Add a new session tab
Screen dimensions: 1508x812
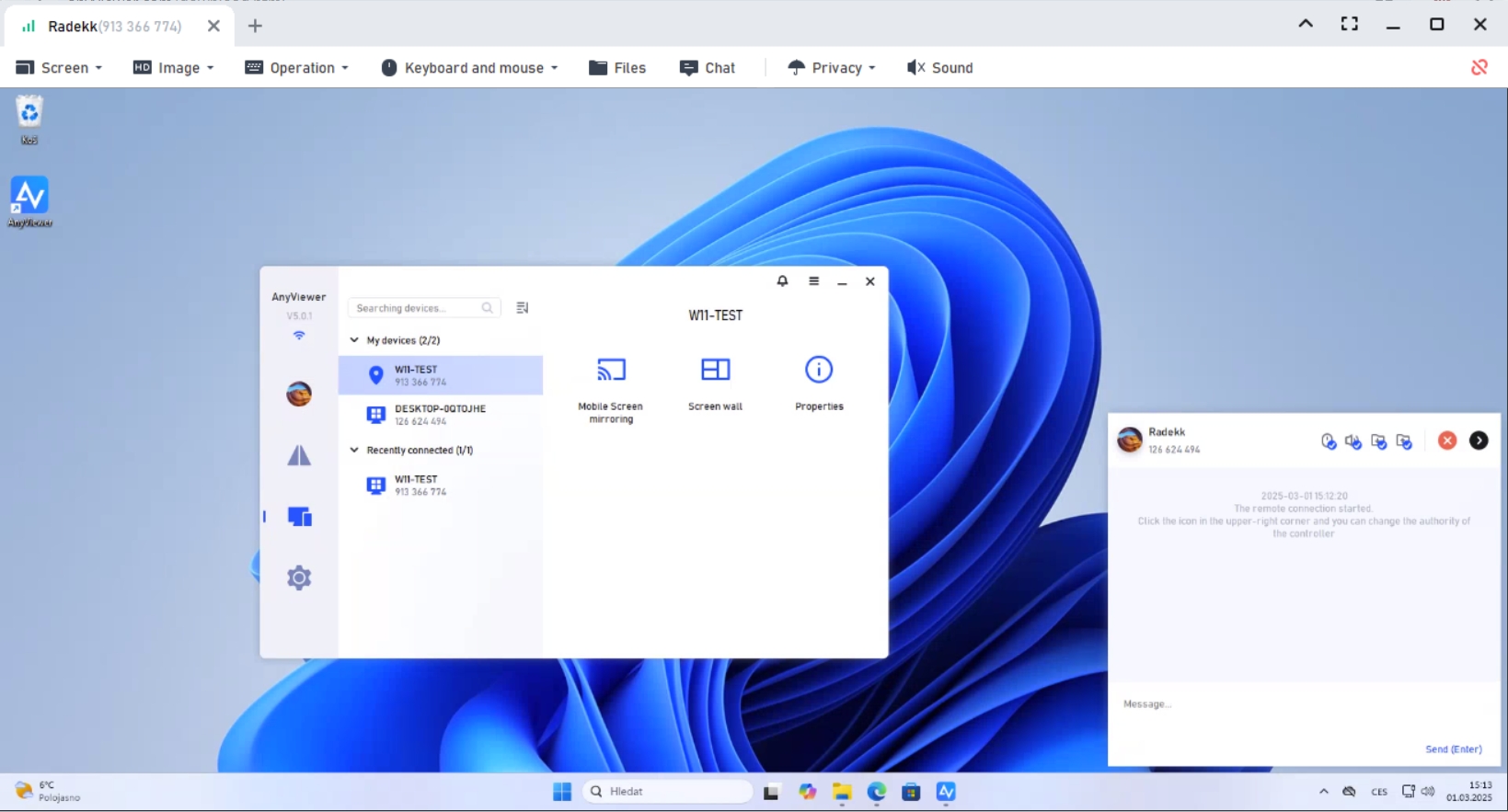255,26
